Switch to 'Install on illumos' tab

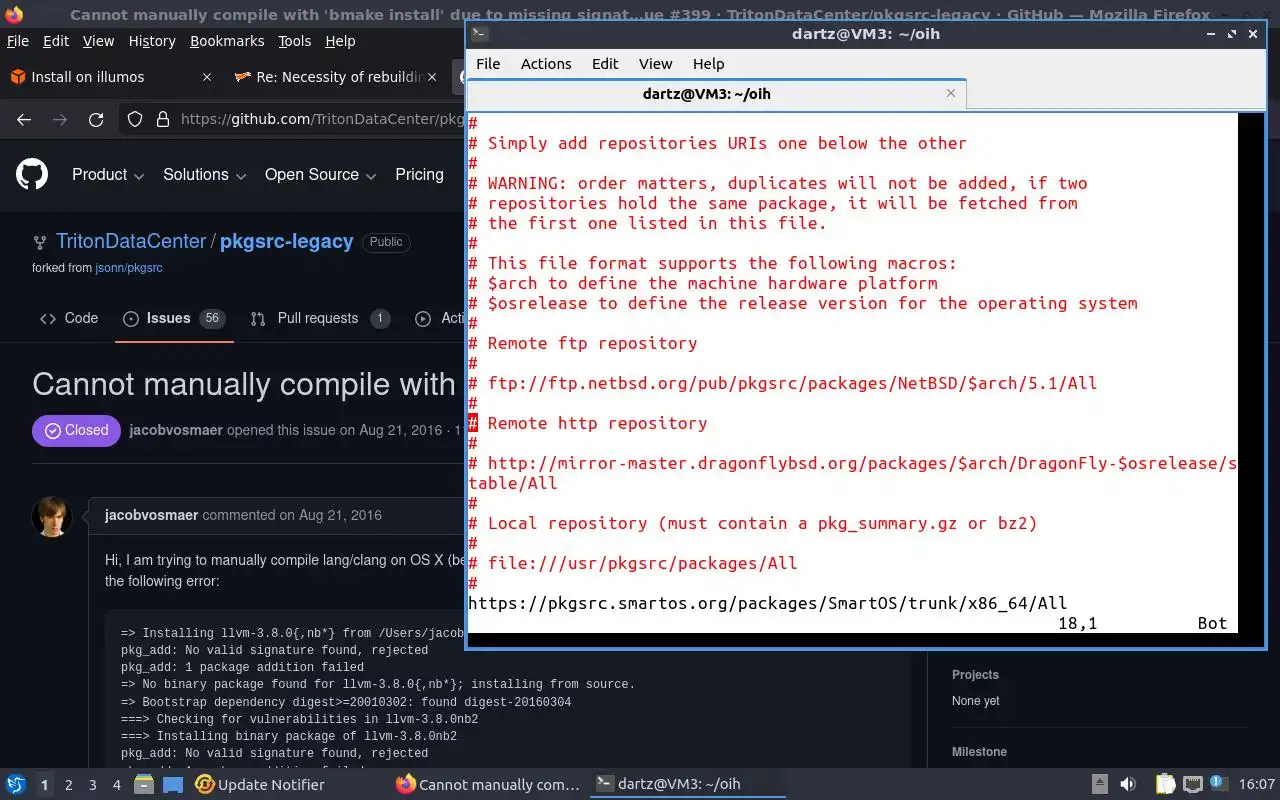click(111, 77)
